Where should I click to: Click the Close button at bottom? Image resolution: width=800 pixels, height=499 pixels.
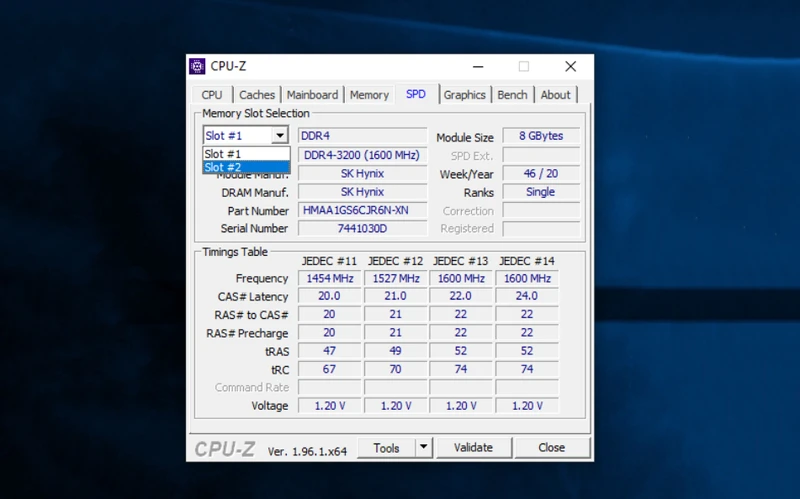click(x=552, y=447)
